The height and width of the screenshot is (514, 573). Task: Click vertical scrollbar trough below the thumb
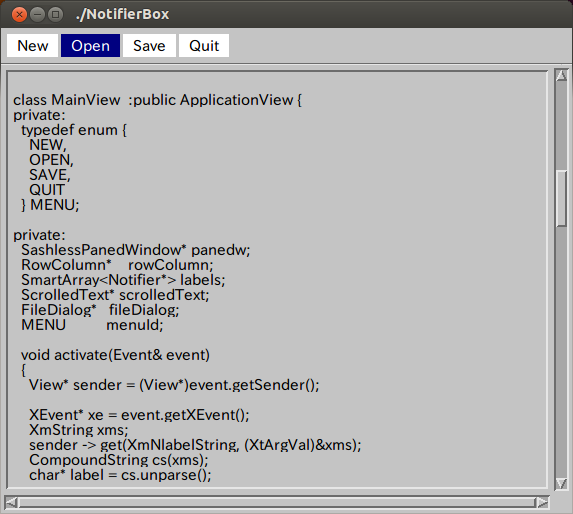561,351
